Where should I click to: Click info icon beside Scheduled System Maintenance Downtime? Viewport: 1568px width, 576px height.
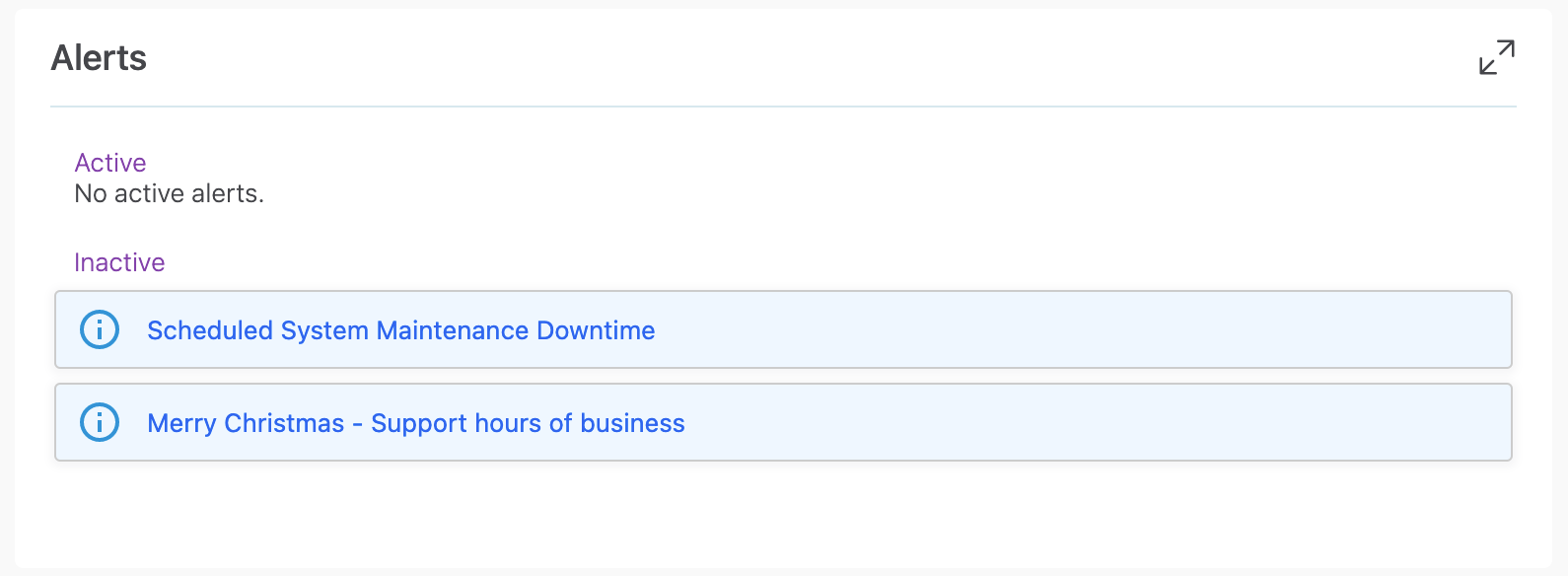(x=100, y=329)
